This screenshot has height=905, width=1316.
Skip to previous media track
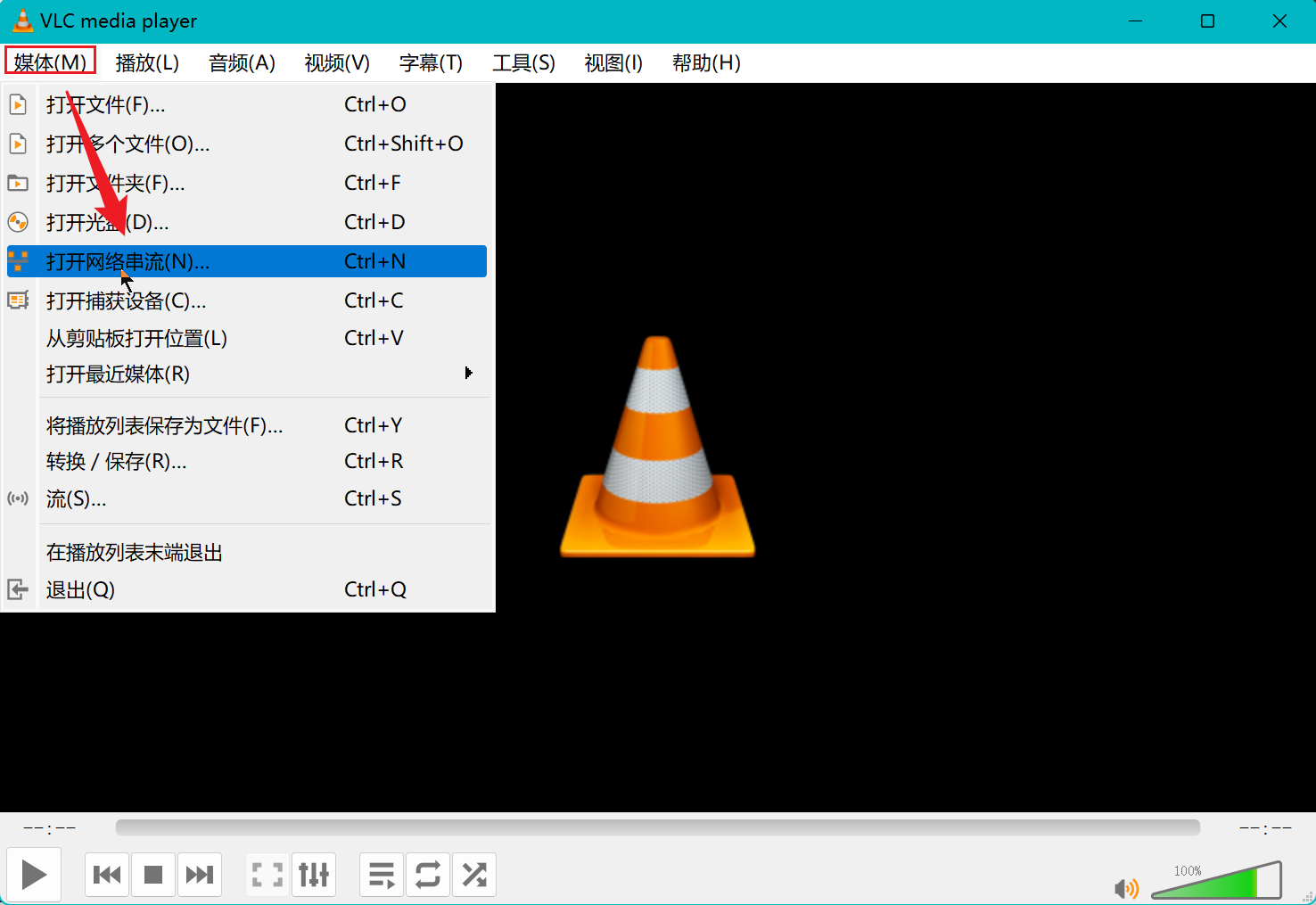107,875
